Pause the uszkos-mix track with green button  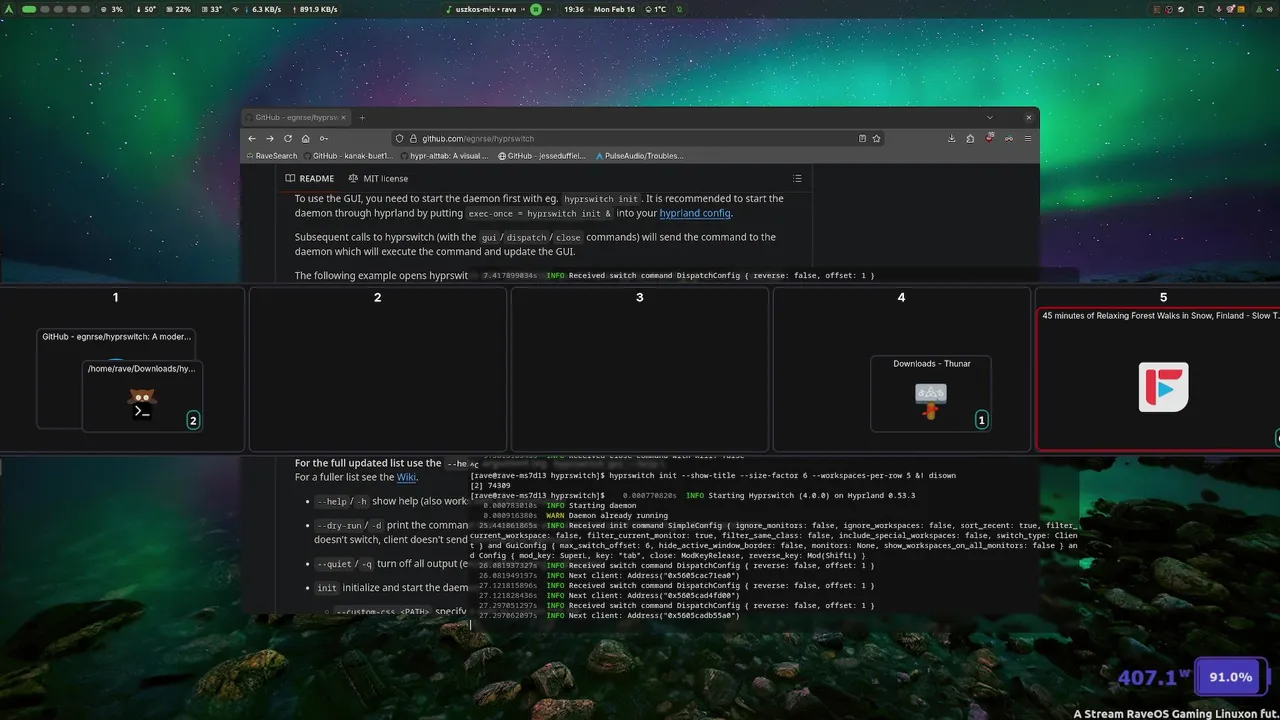[536, 9]
